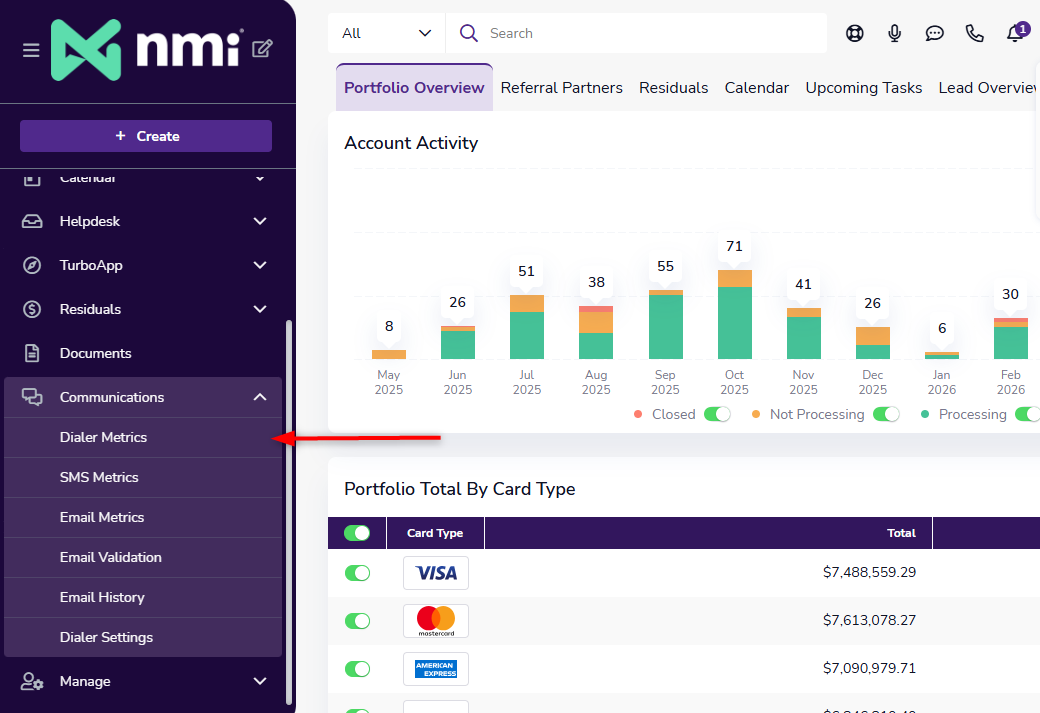The width and height of the screenshot is (1040, 713).
Task: Open the chat bubble icon
Action: coord(934,33)
